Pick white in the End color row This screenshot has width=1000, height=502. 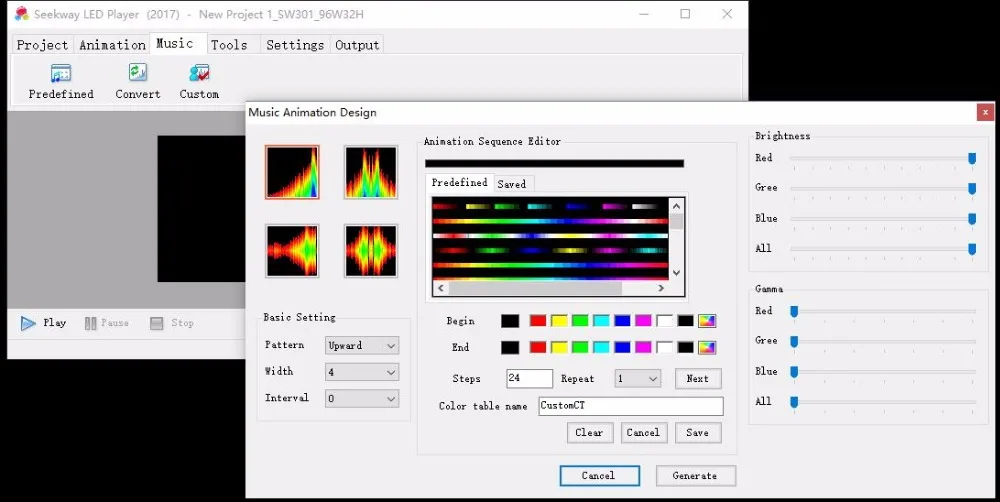665,348
